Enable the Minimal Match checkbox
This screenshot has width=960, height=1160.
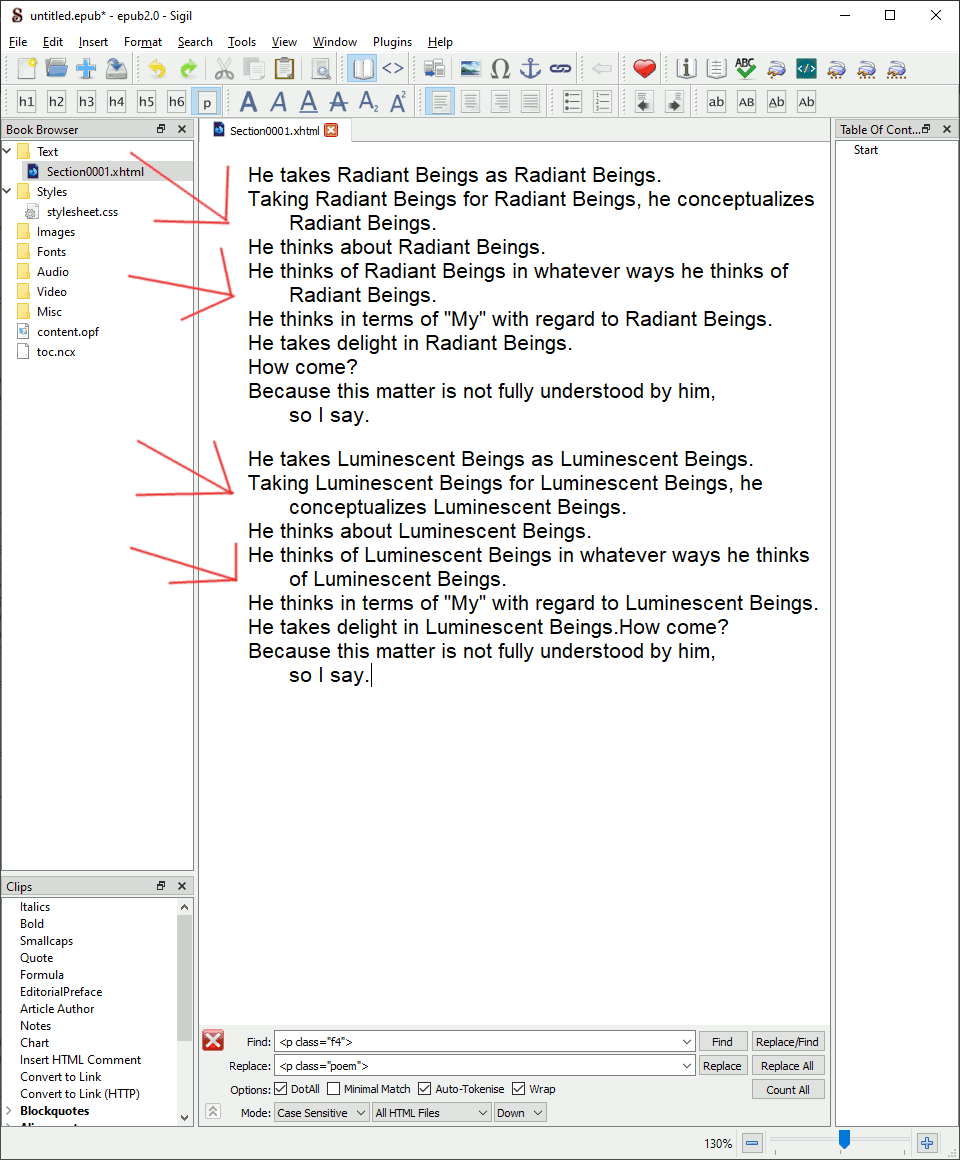coord(334,1089)
